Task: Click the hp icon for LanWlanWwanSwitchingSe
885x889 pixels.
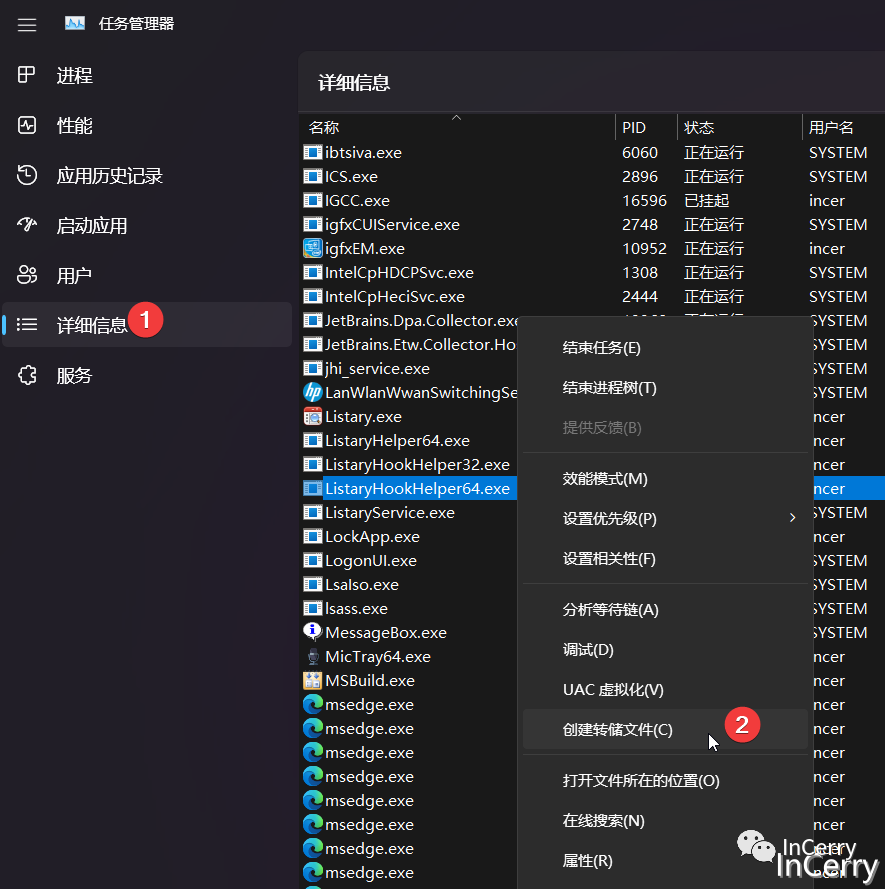Action: (312, 392)
